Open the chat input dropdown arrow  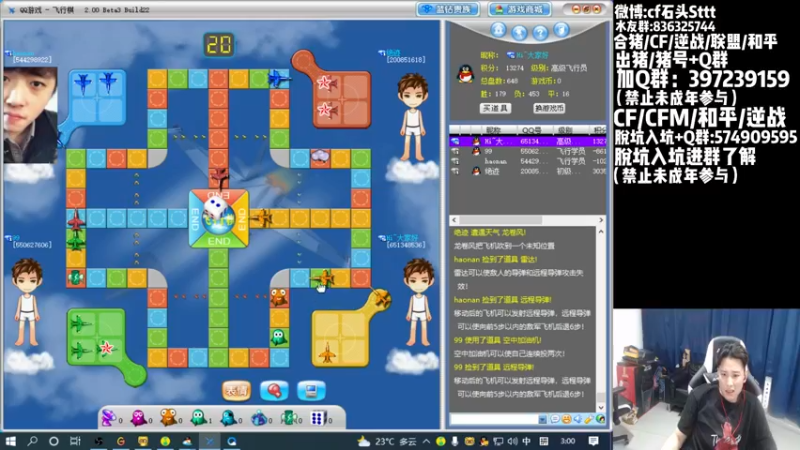pyautogui.click(x=542, y=419)
